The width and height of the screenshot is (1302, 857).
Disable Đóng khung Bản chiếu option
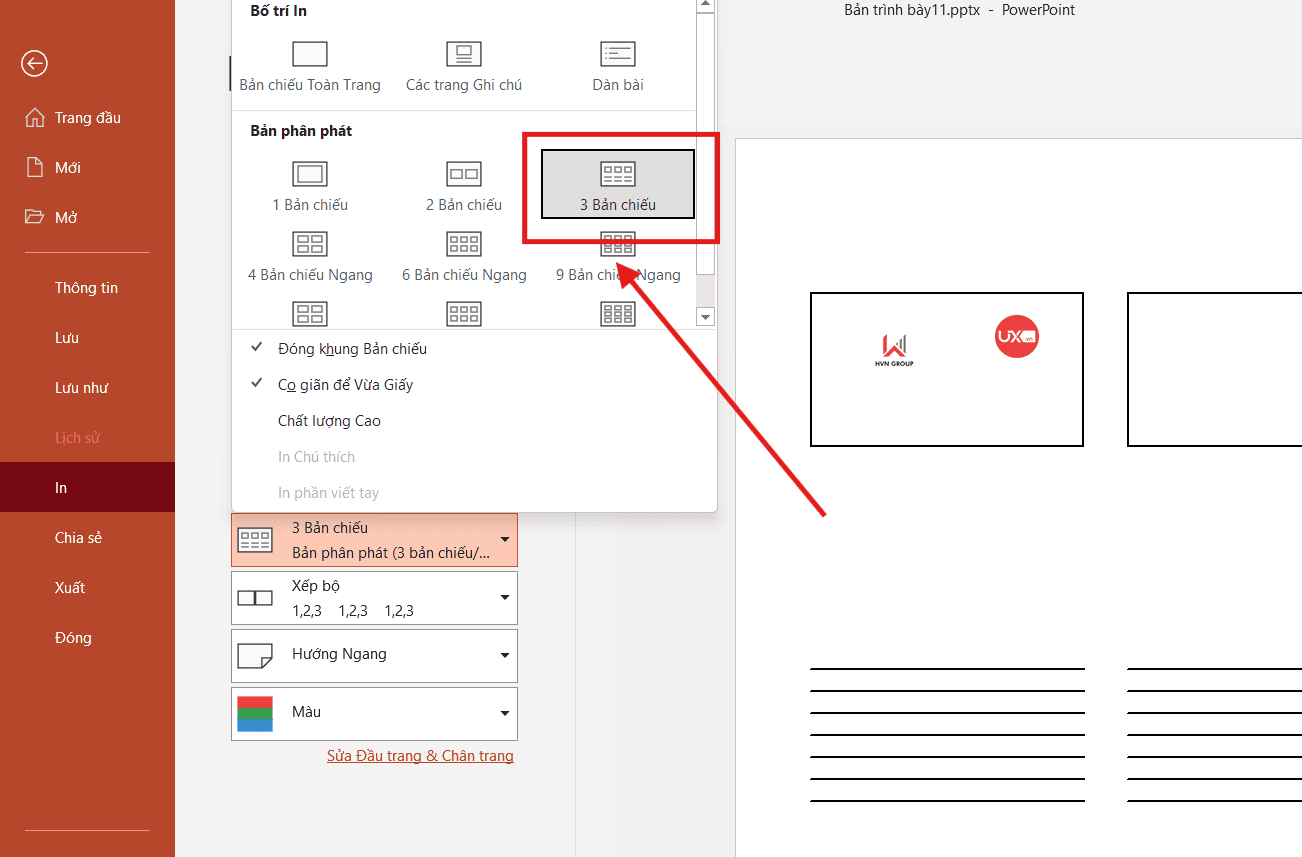coord(352,348)
